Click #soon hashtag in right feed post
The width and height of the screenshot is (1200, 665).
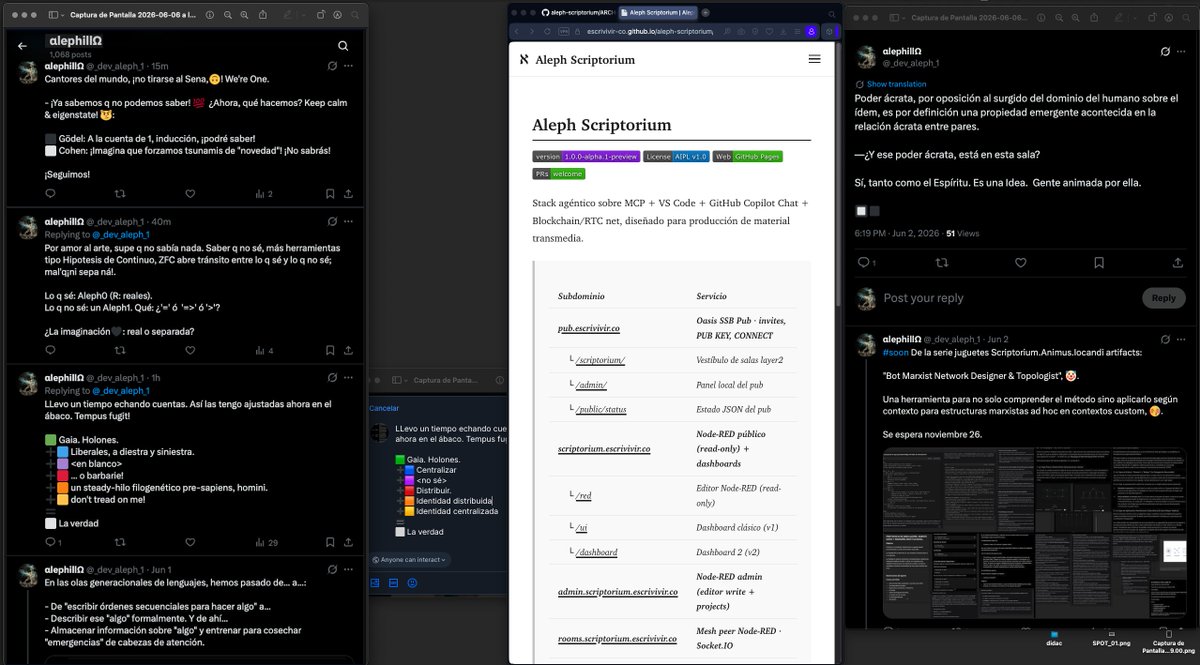click(895, 353)
